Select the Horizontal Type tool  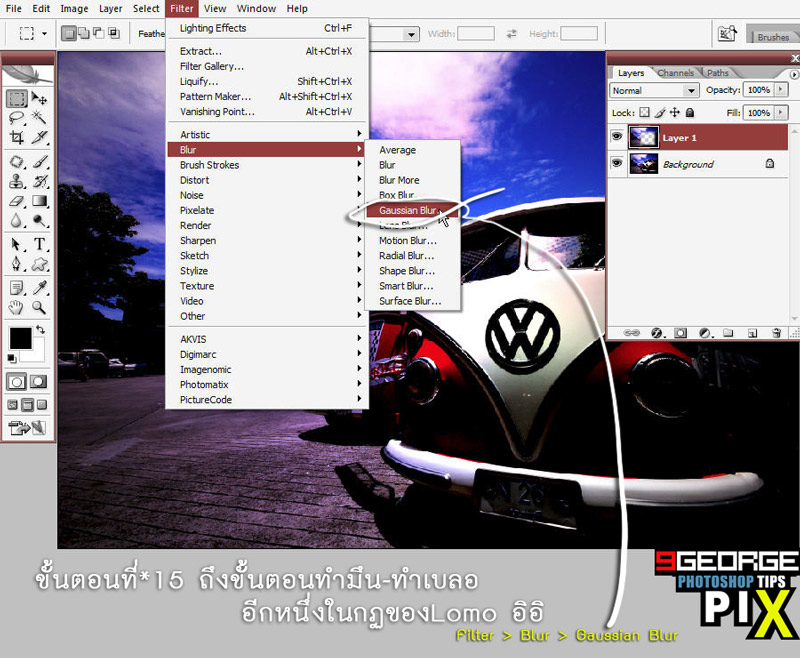[39, 245]
